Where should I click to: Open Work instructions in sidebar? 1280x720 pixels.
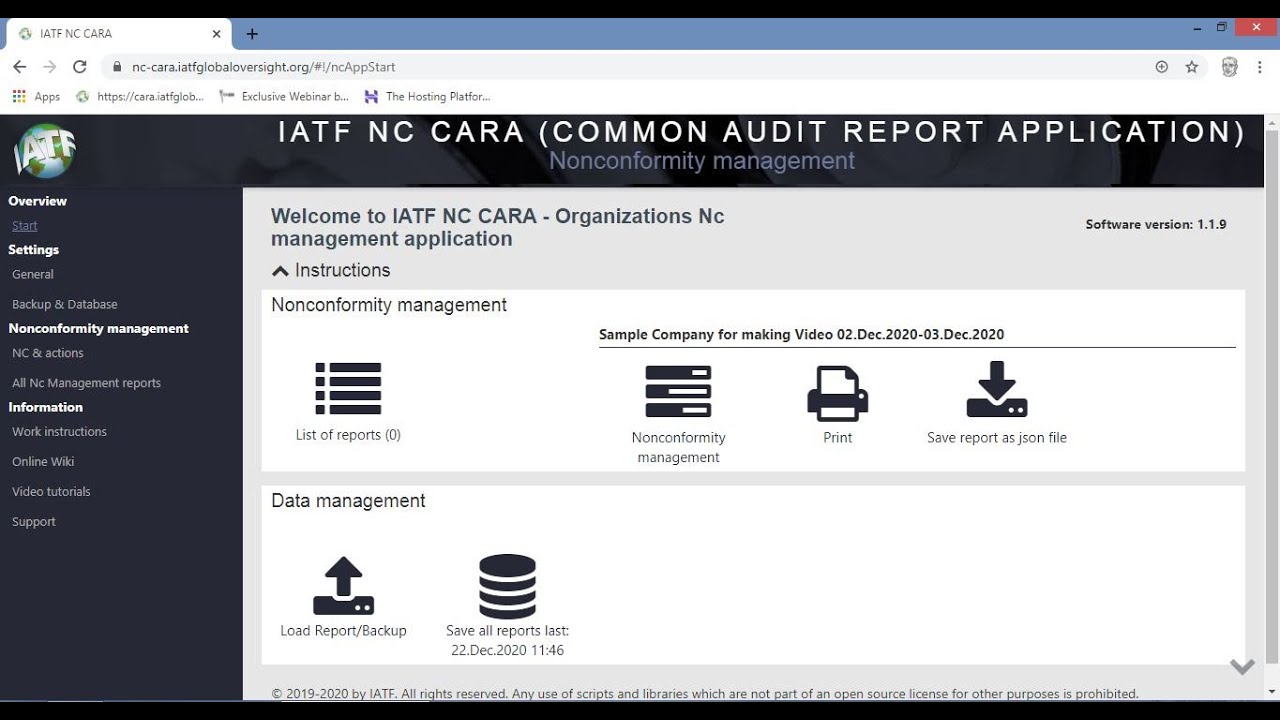(59, 432)
